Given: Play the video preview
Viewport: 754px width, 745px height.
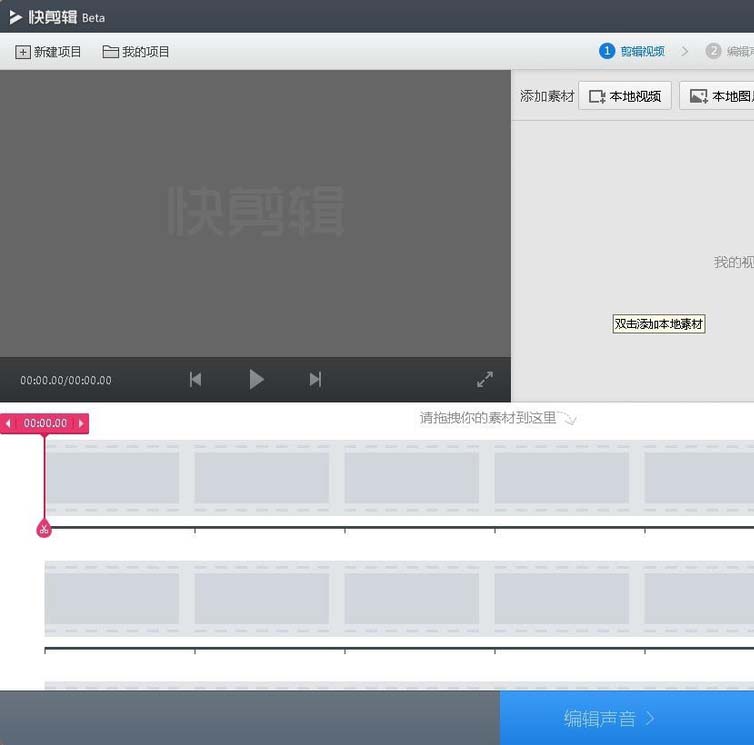Looking at the screenshot, I should pos(256,379).
